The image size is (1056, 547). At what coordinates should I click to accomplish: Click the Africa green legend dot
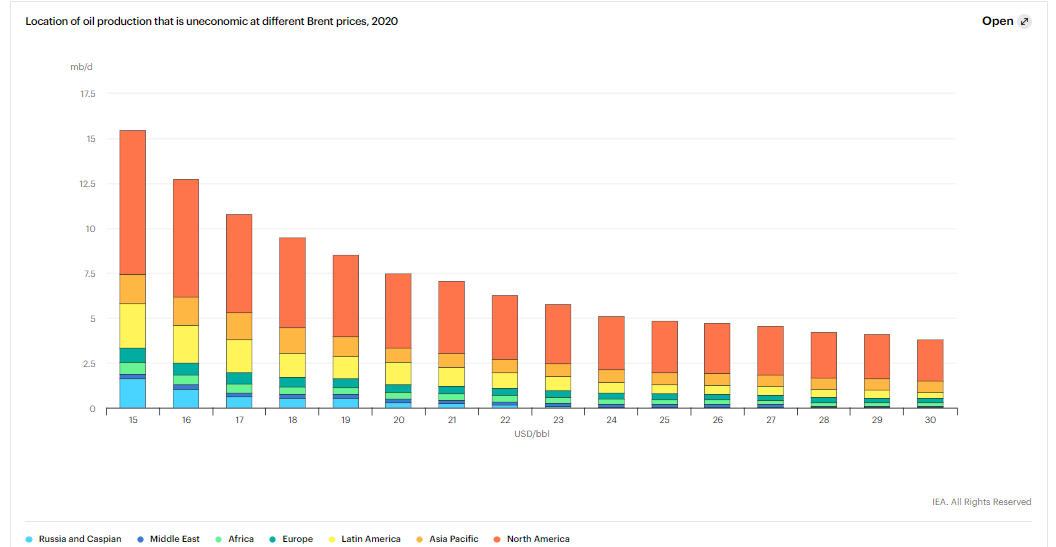218,540
